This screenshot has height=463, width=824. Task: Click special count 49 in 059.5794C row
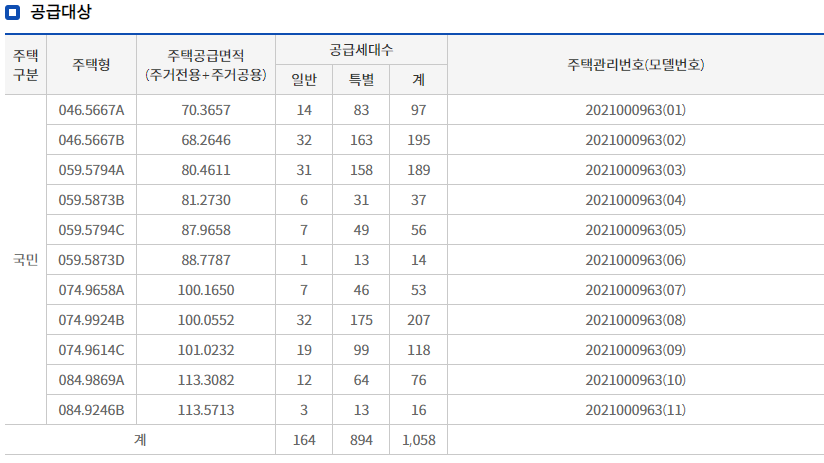point(361,230)
